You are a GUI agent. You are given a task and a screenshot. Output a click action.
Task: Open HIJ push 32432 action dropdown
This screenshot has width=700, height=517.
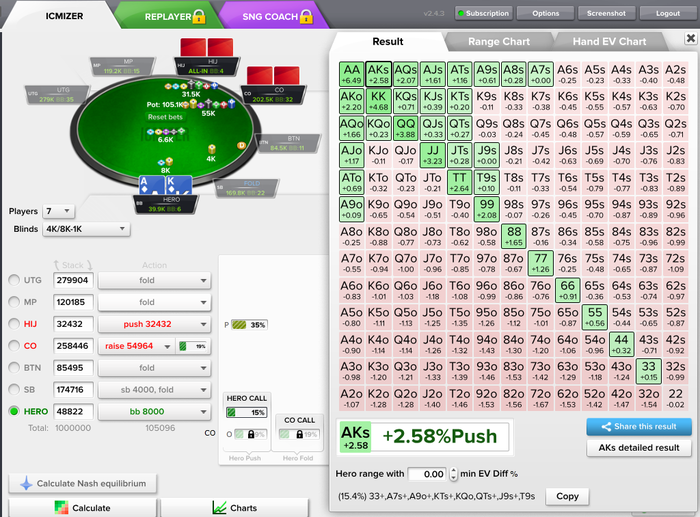click(x=154, y=324)
